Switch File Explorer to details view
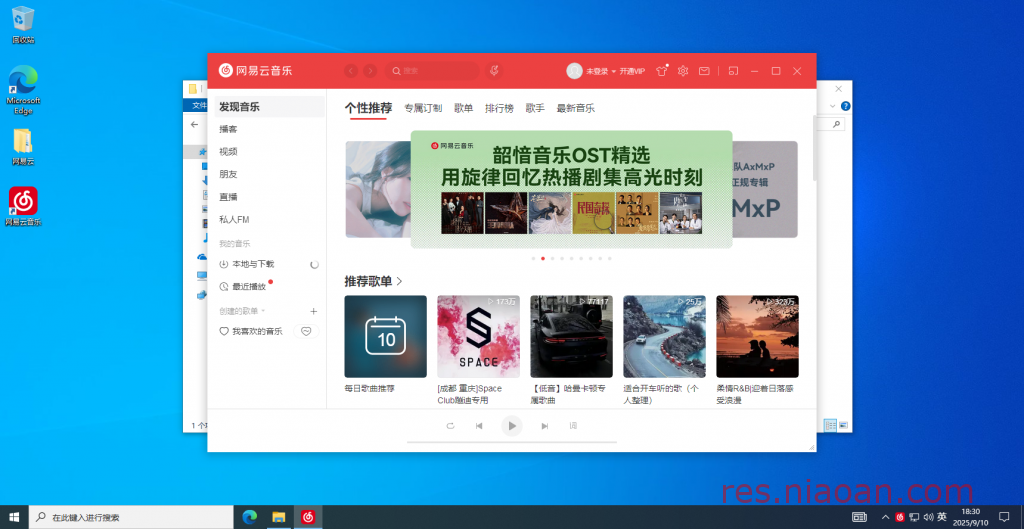This screenshot has height=529, width=1024. [830, 425]
